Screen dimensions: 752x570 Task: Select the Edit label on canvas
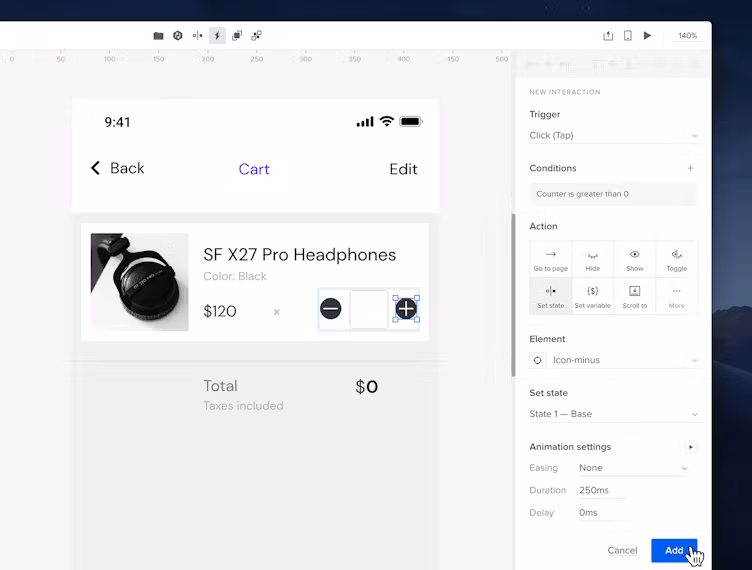(x=403, y=169)
